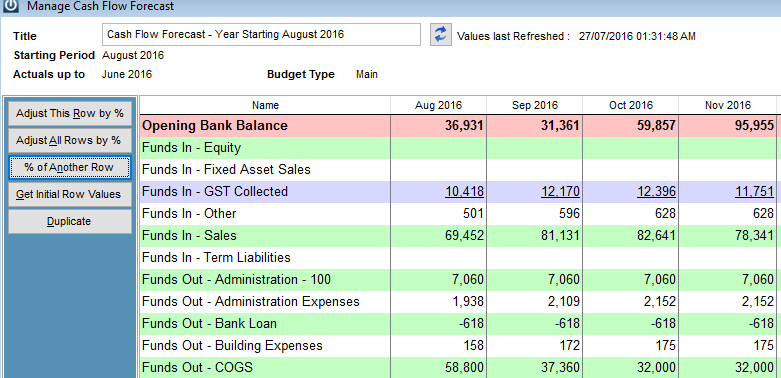
Task: Click into the Title input field
Action: coord(261,35)
